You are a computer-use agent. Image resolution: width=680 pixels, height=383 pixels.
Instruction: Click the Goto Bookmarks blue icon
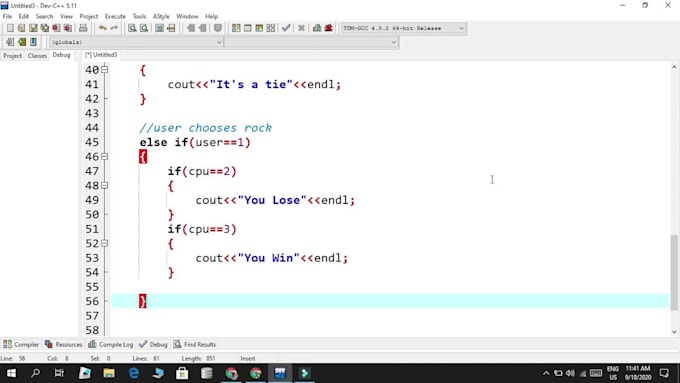[x=33, y=42]
